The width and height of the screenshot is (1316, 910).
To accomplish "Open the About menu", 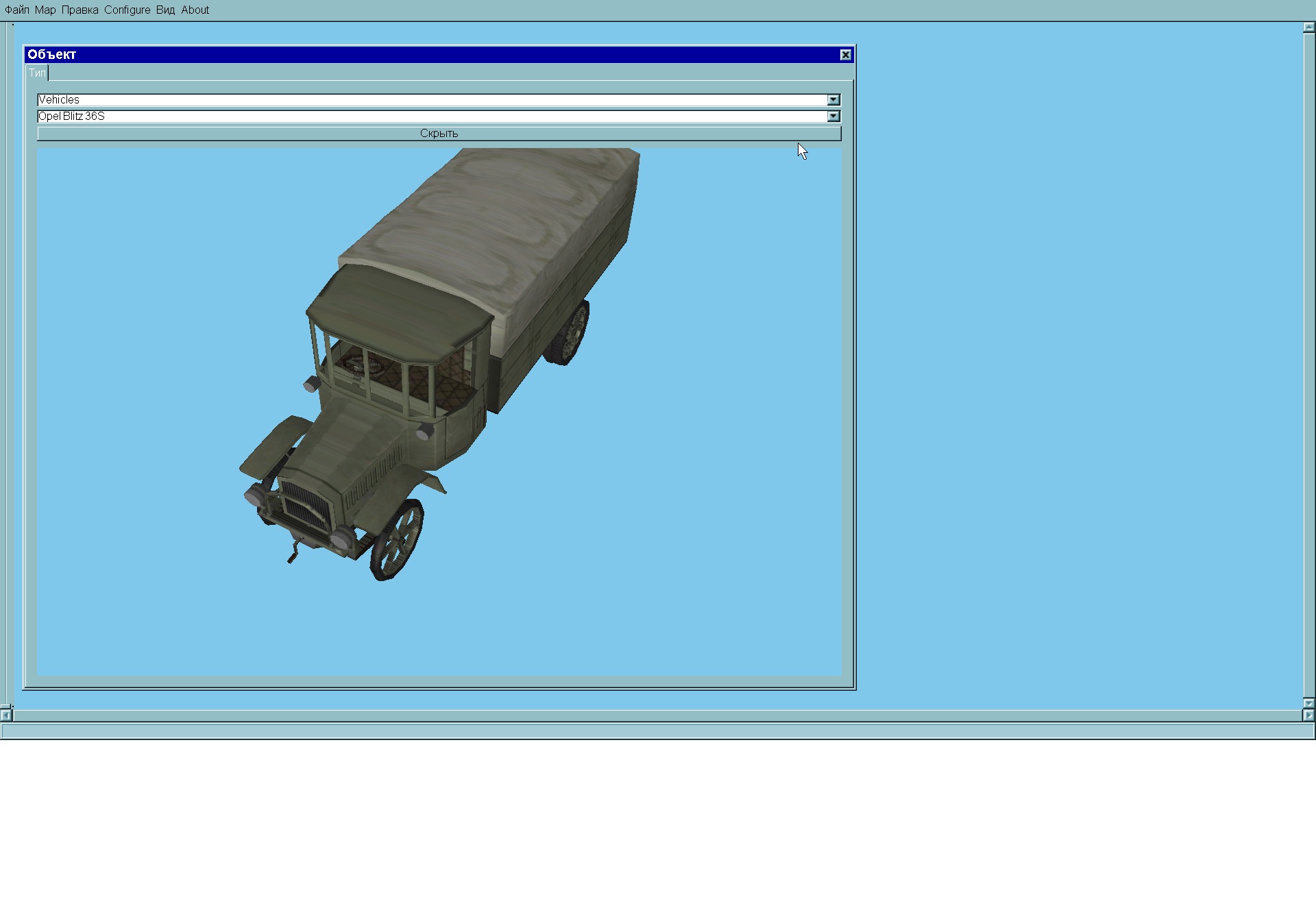I will point(195,10).
